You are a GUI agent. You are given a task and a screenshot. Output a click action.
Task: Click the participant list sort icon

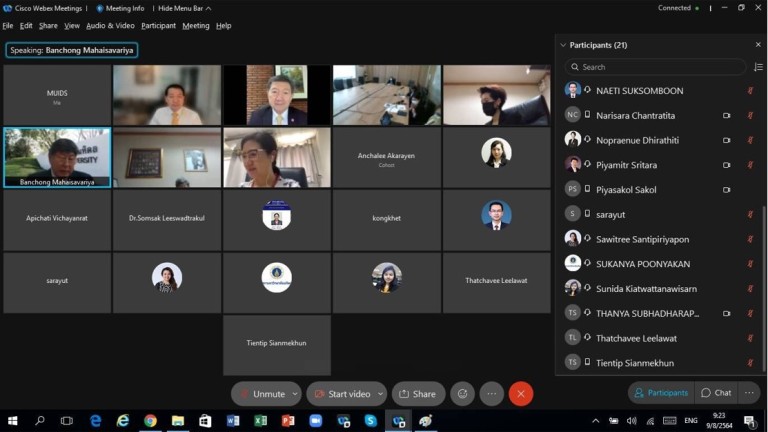click(758, 67)
